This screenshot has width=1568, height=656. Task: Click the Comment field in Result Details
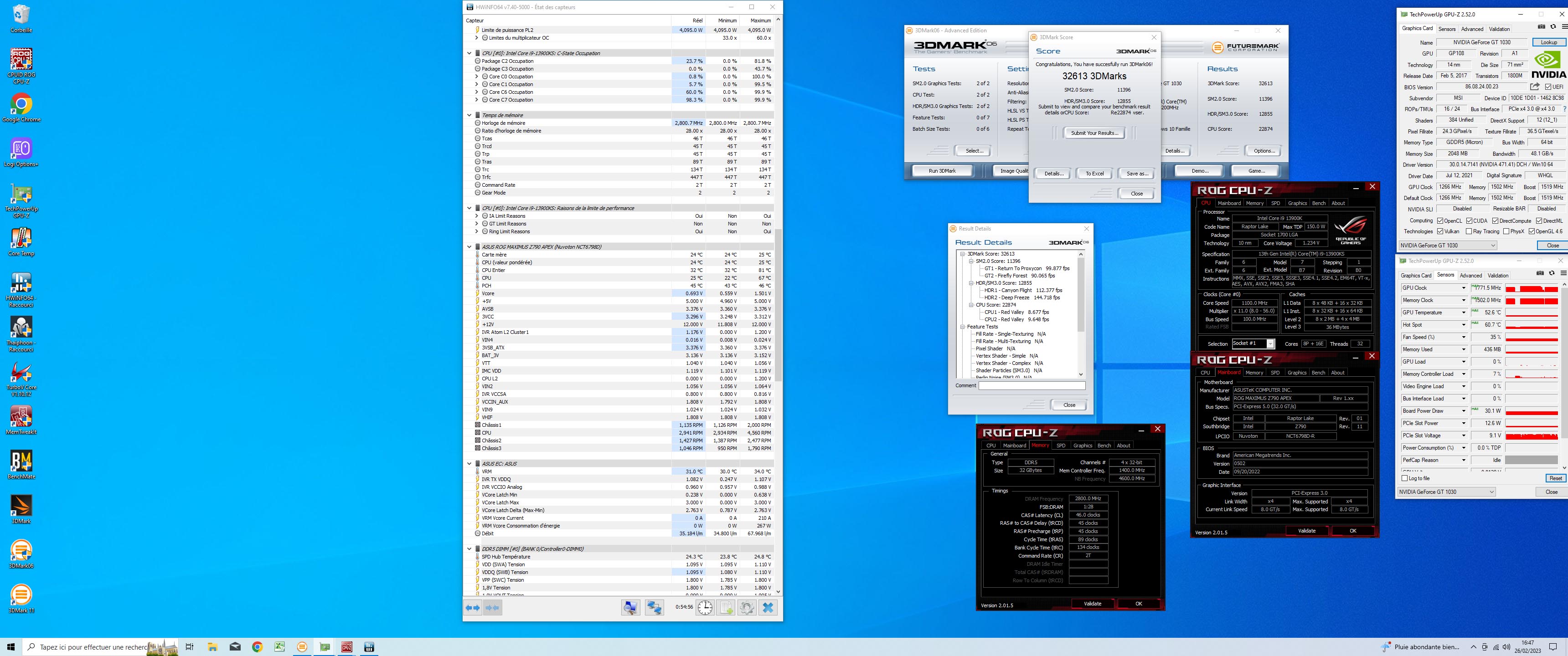point(1032,386)
